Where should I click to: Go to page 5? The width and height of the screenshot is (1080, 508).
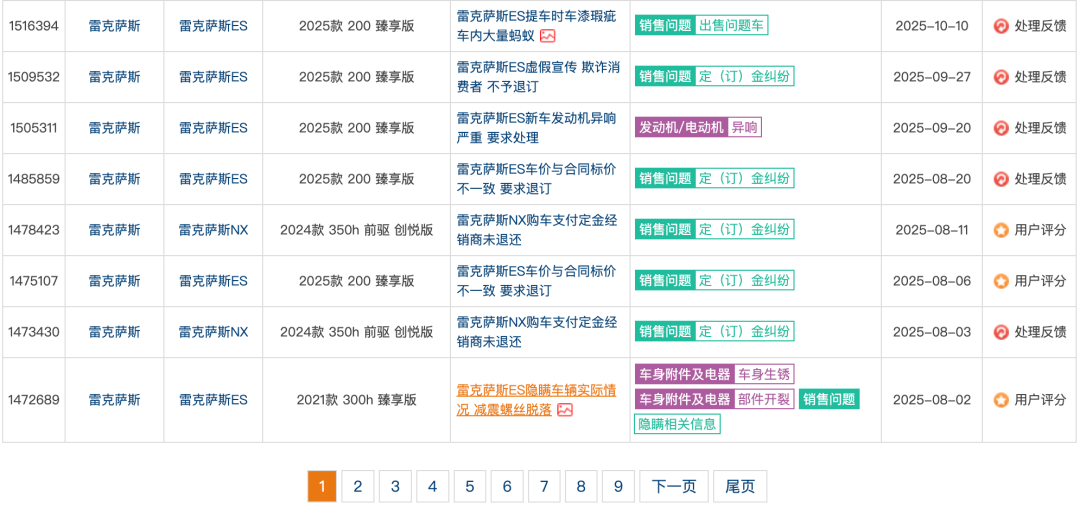[469, 487]
